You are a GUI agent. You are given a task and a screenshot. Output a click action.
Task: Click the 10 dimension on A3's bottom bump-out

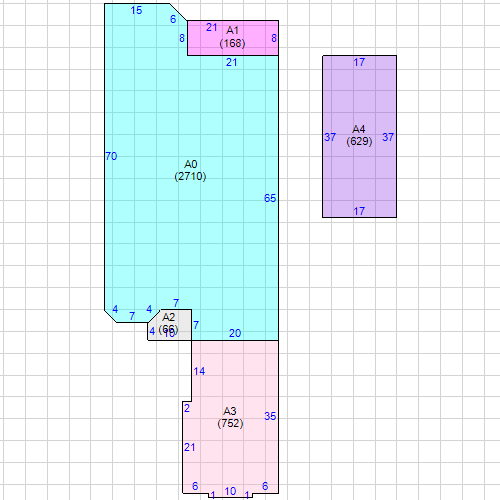pos(230,491)
